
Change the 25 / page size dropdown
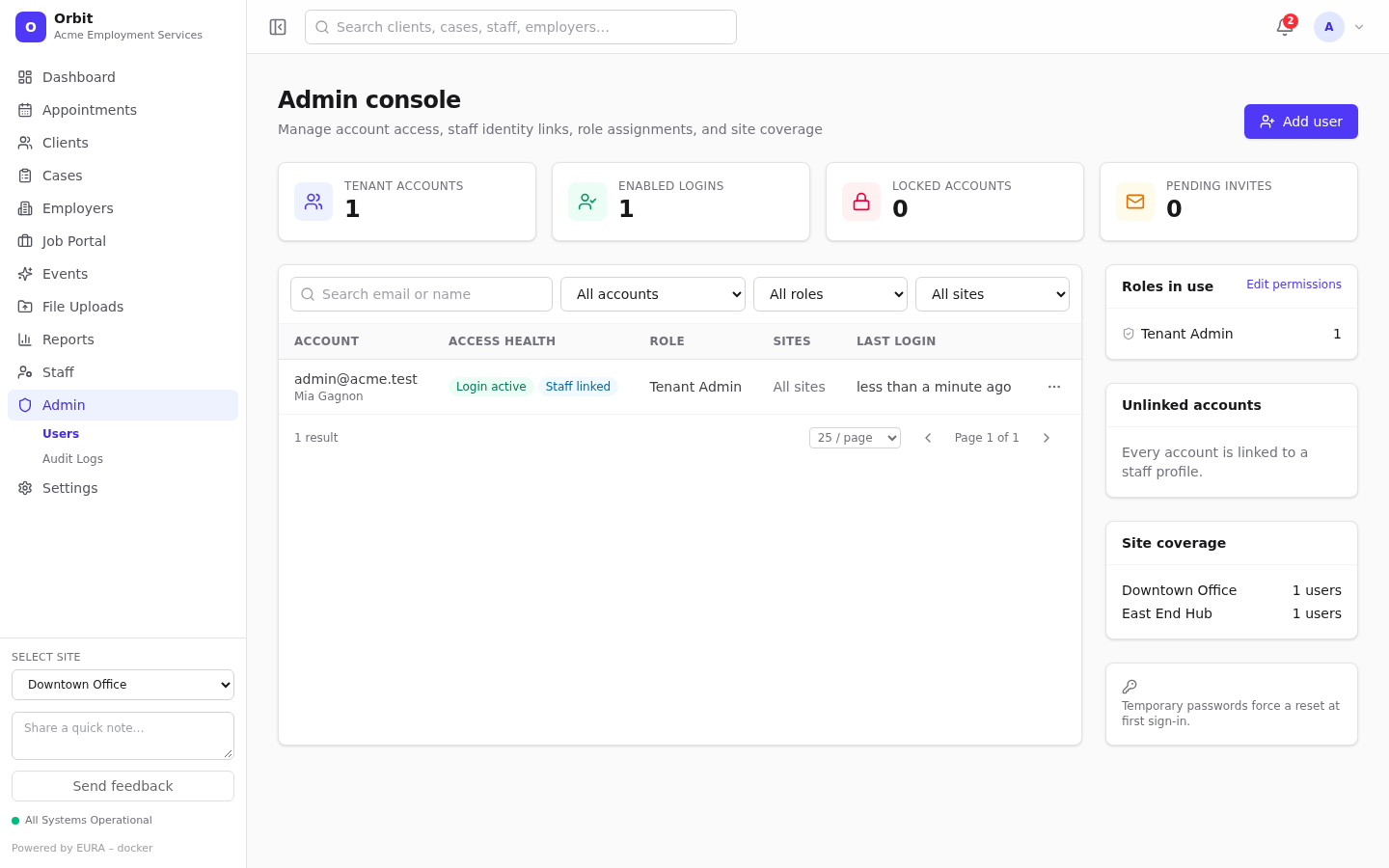[x=855, y=438]
